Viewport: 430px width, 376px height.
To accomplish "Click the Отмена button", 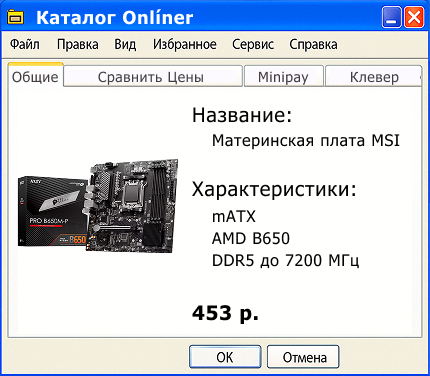I will click(x=303, y=357).
